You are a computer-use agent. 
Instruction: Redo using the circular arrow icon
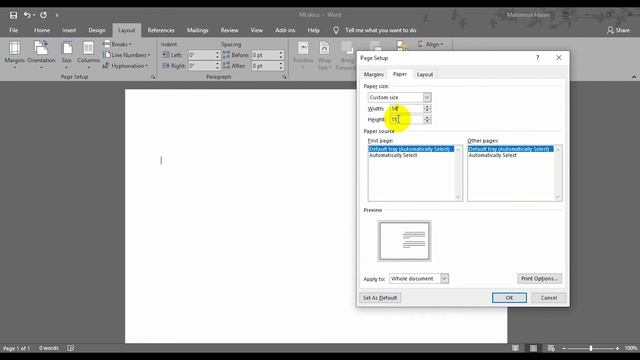pos(43,15)
